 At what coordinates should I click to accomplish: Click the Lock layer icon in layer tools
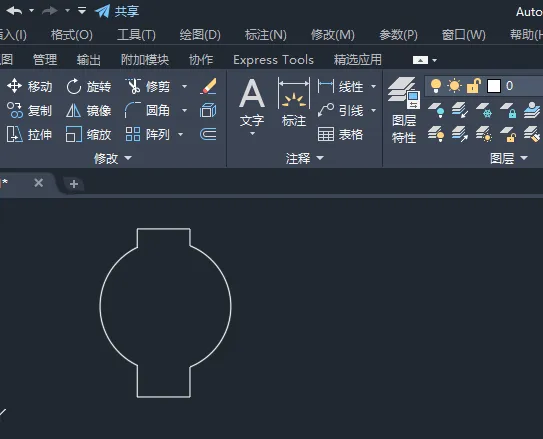coord(508,110)
